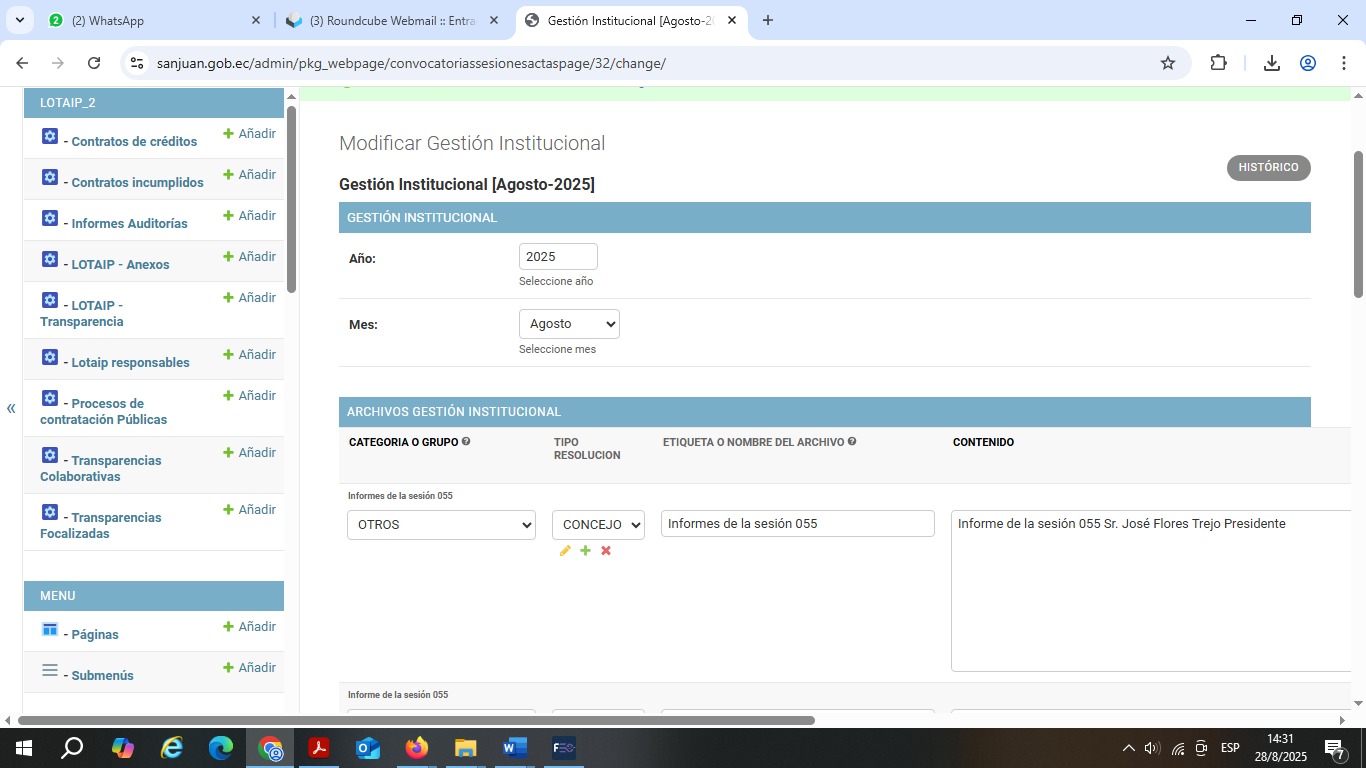Click the Año input field
The height and width of the screenshot is (768, 1366).
tap(558, 257)
